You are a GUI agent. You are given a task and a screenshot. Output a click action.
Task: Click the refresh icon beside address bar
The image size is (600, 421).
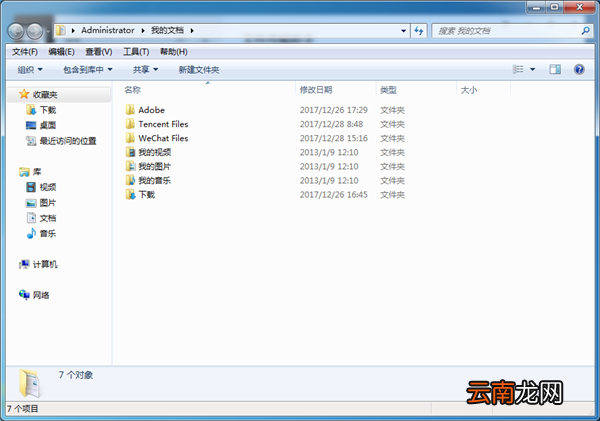coord(419,31)
